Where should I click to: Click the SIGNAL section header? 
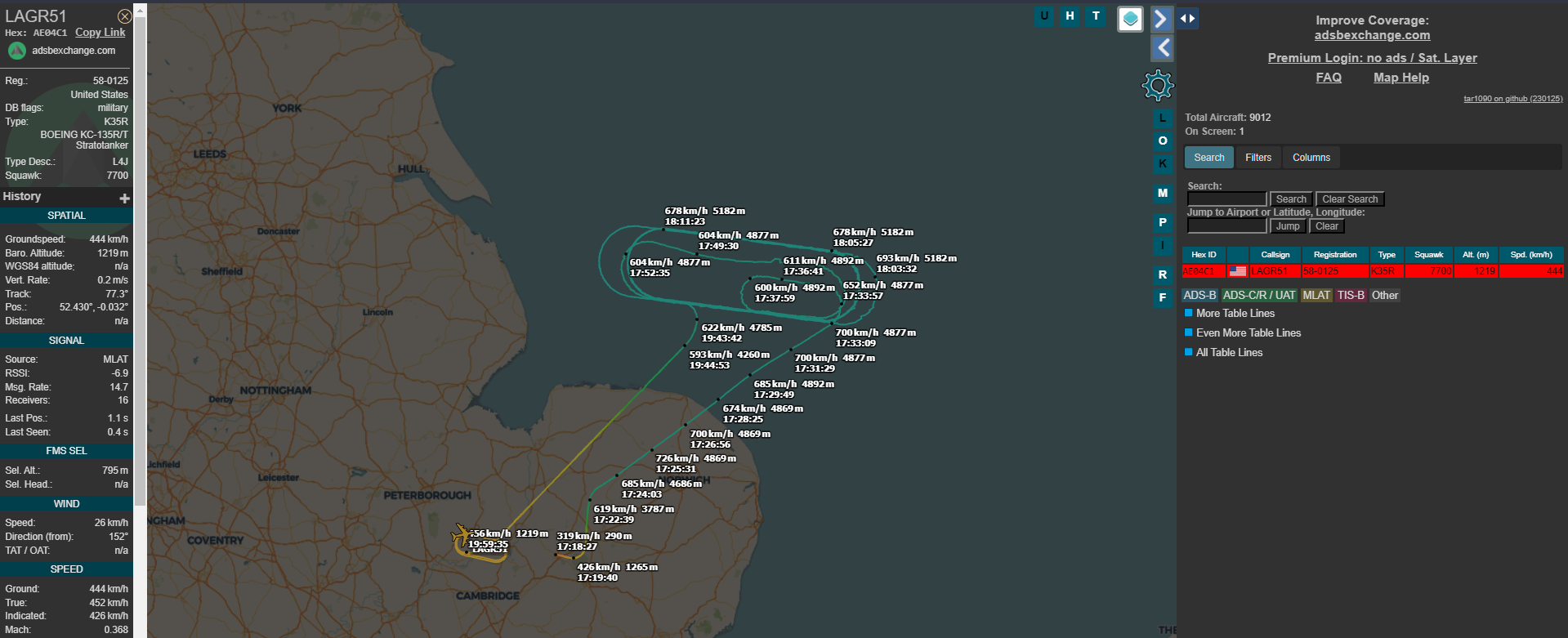point(66,341)
